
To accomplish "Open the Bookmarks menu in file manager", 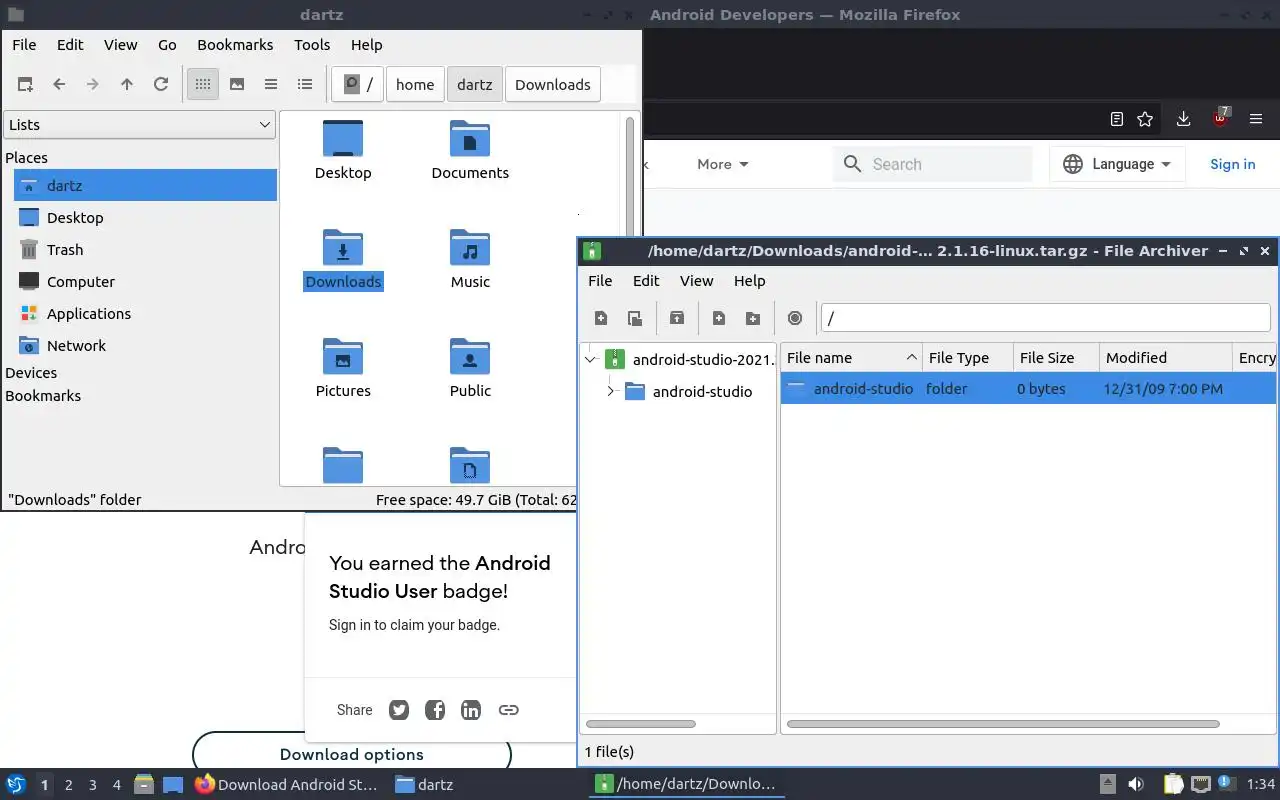I will coord(235,45).
